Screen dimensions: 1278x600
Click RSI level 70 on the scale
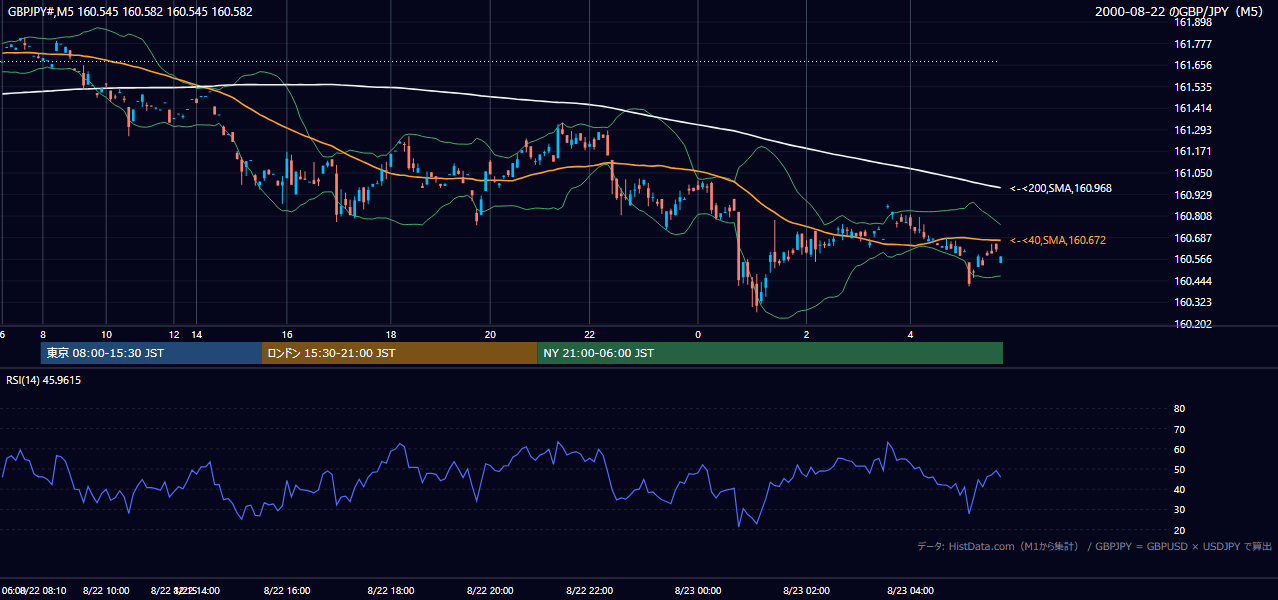click(1179, 429)
